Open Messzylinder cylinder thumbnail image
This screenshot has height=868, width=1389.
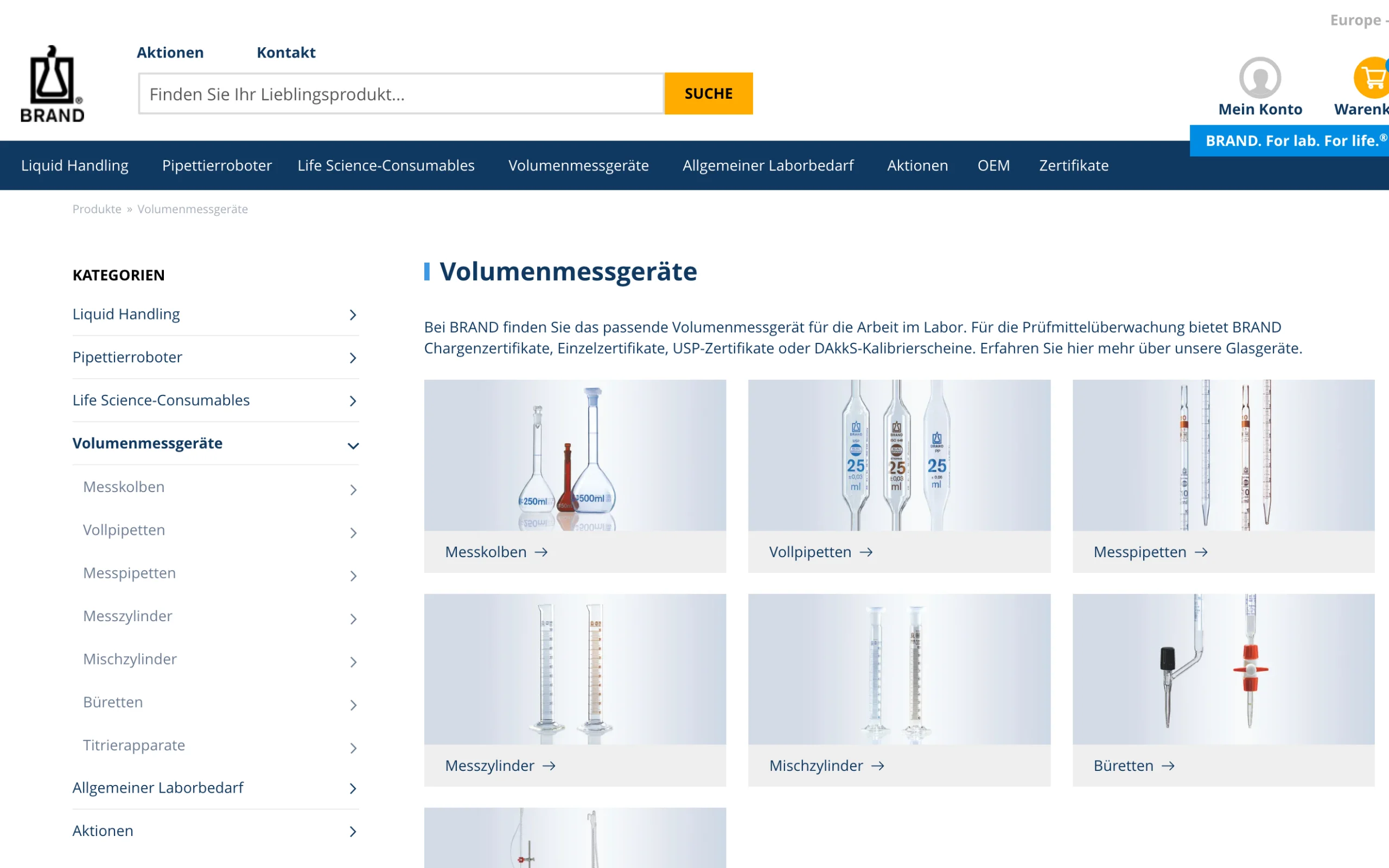[575, 669]
